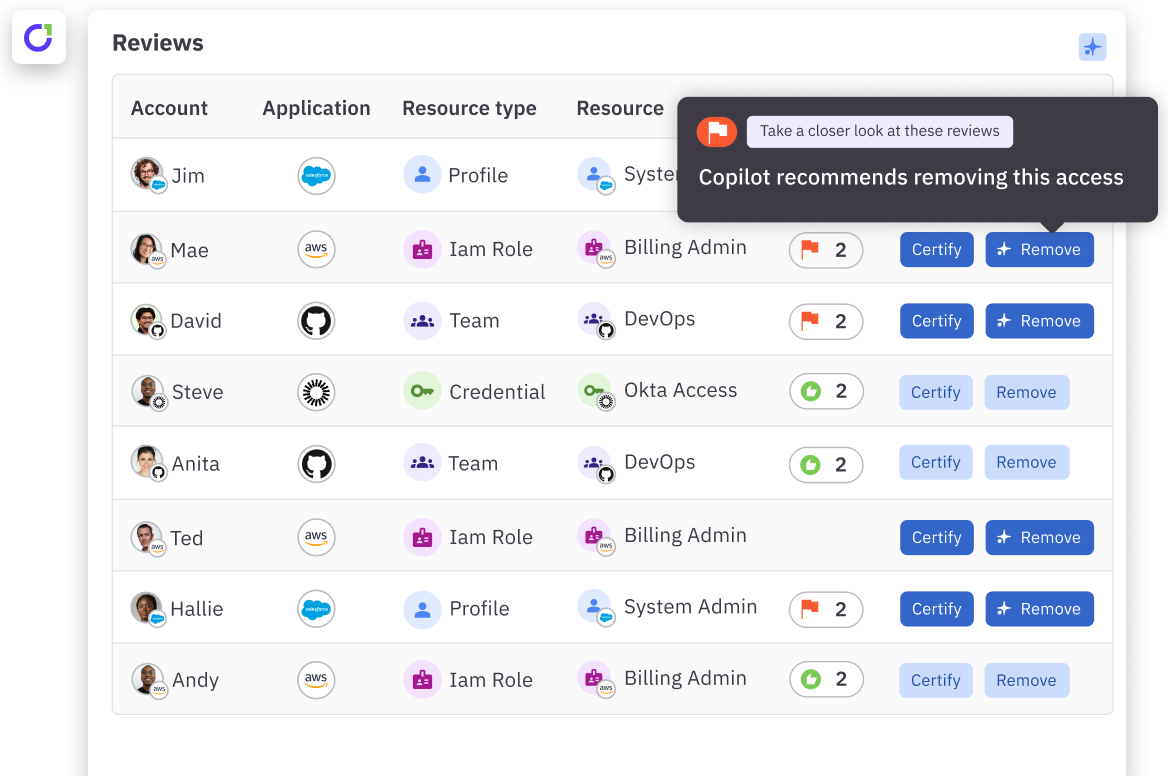Click the Resource type column header
This screenshot has height=776, width=1168.
tap(469, 108)
